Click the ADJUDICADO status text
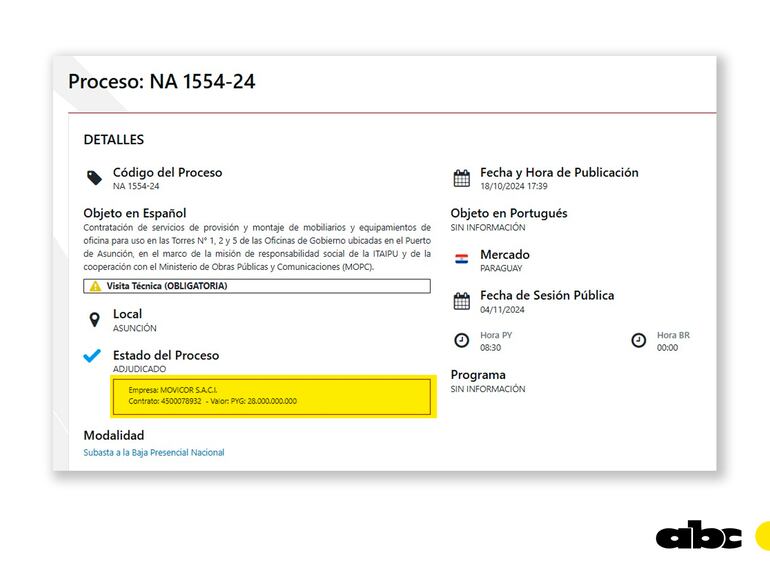The height and width of the screenshot is (582, 770). coord(139,369)
